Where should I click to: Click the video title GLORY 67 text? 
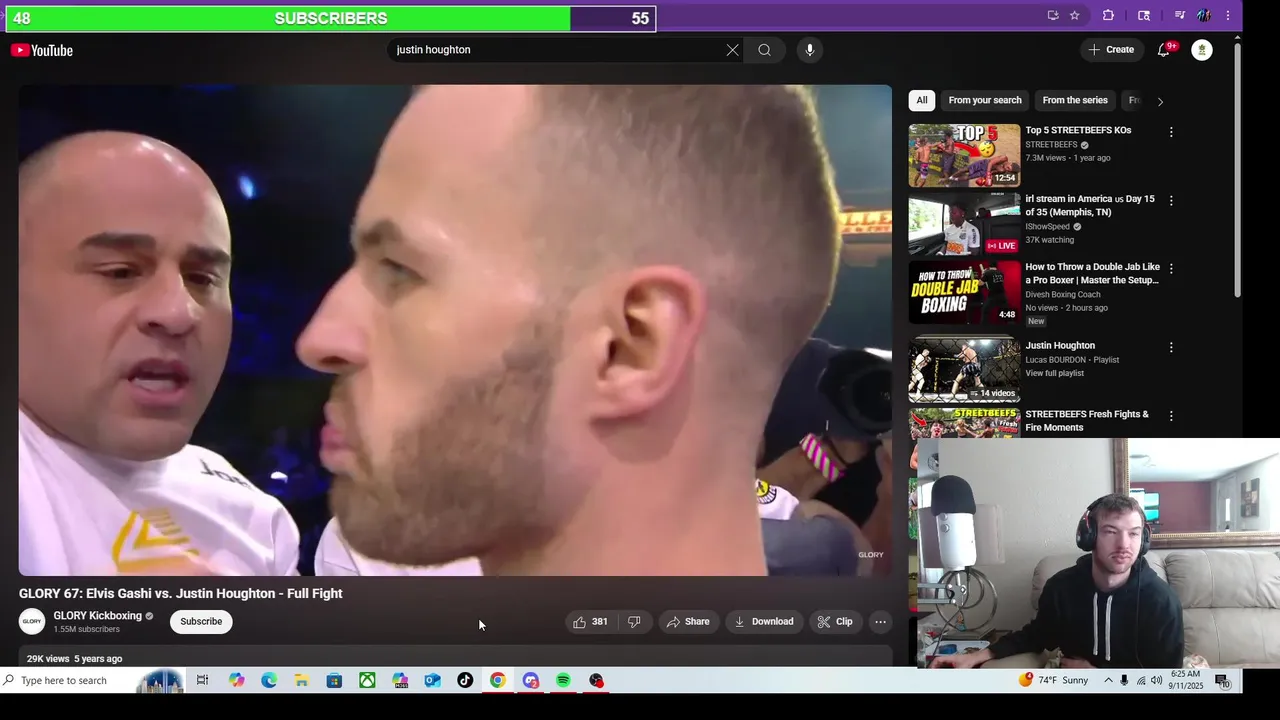pyautogui.click(x=180, y=594)
